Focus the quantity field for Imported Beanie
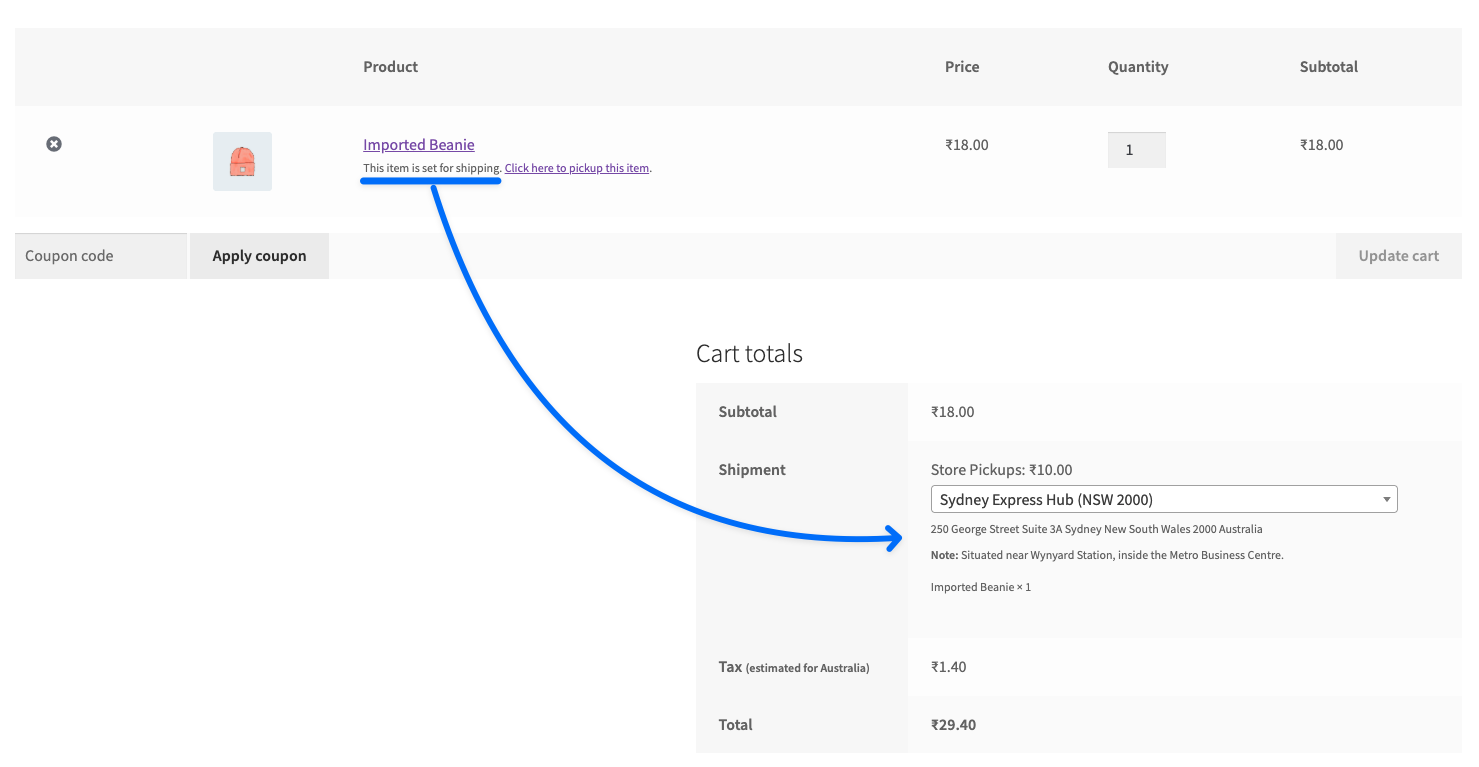This screenshot has height=767, width=1479. pyautogui.click(x=1136, y=150)
